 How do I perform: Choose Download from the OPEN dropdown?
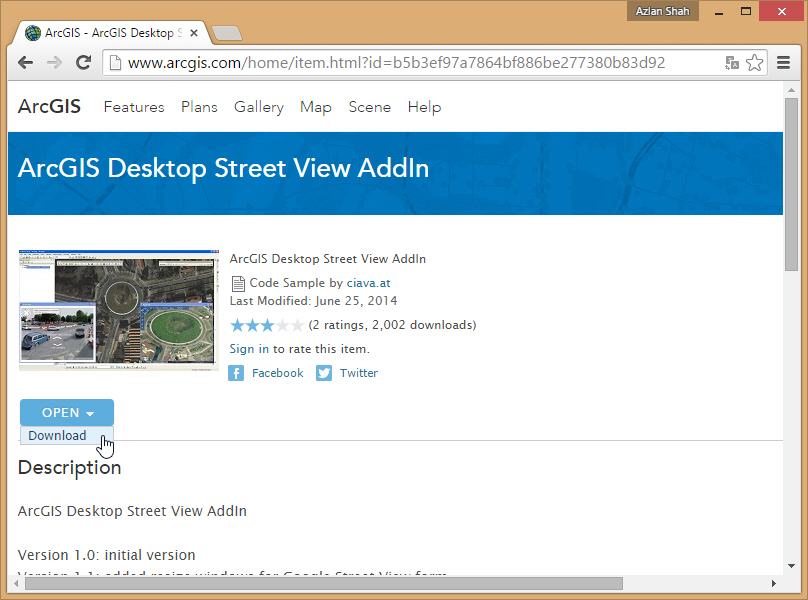(x=66, y=436)
